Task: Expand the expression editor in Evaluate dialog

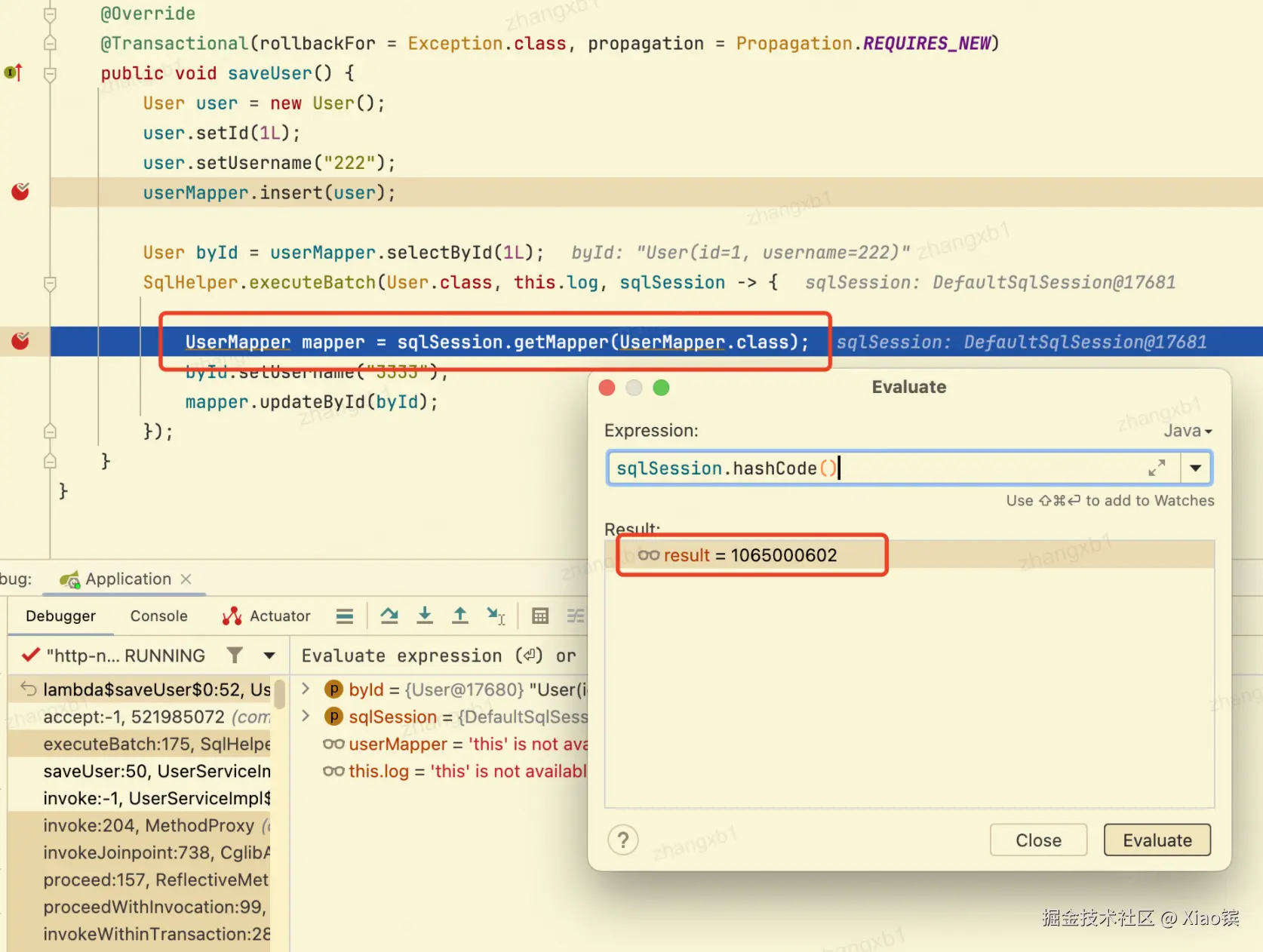Action: click(x=1157, y=468)
